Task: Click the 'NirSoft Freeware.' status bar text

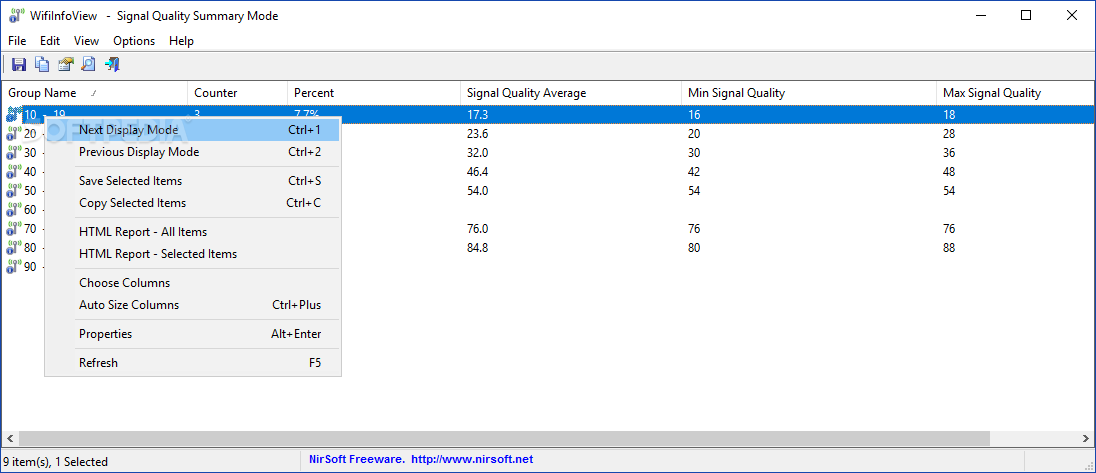Action: pos(356,460)
